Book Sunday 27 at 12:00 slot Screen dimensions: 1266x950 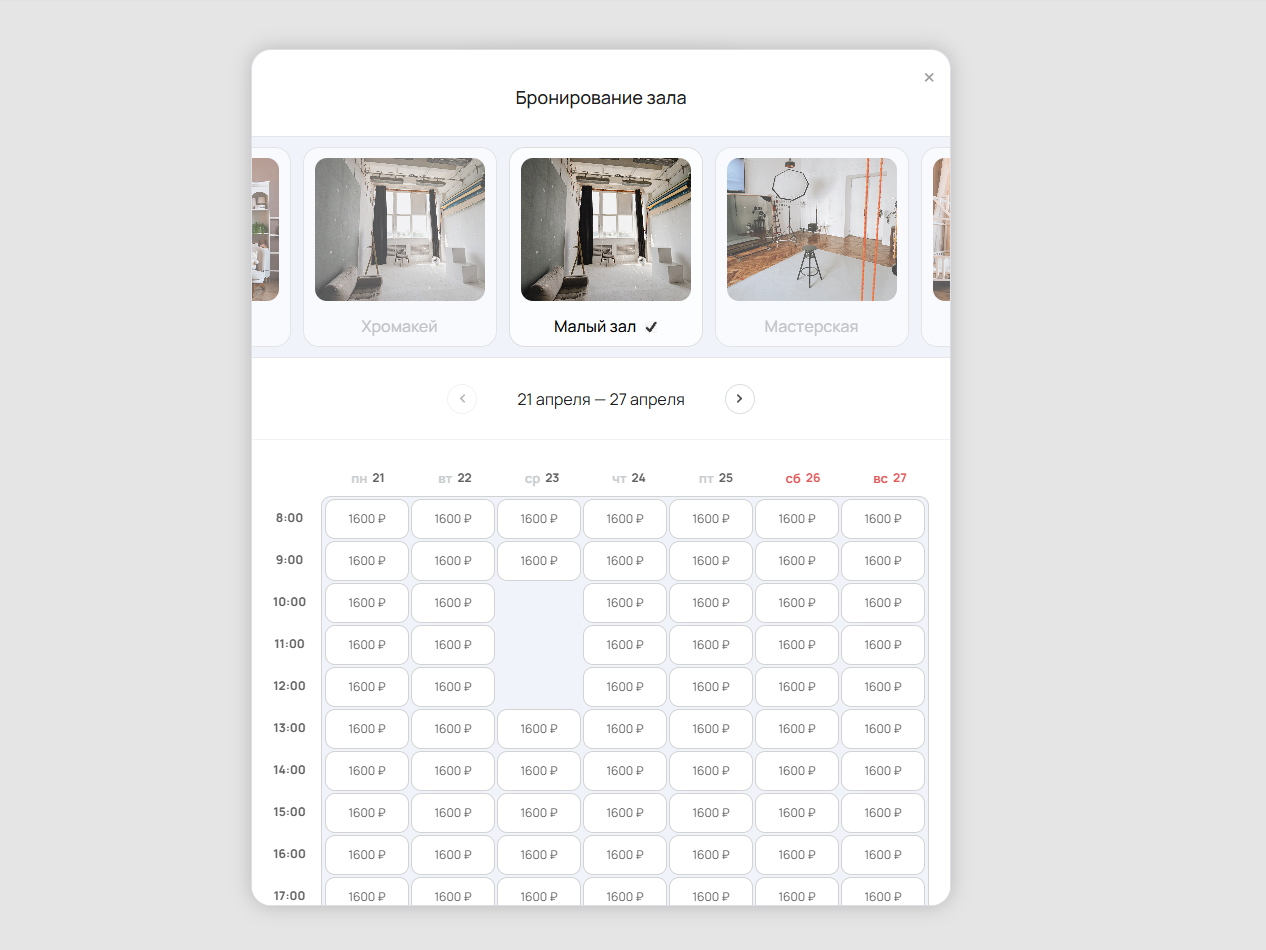click(883, 687)
